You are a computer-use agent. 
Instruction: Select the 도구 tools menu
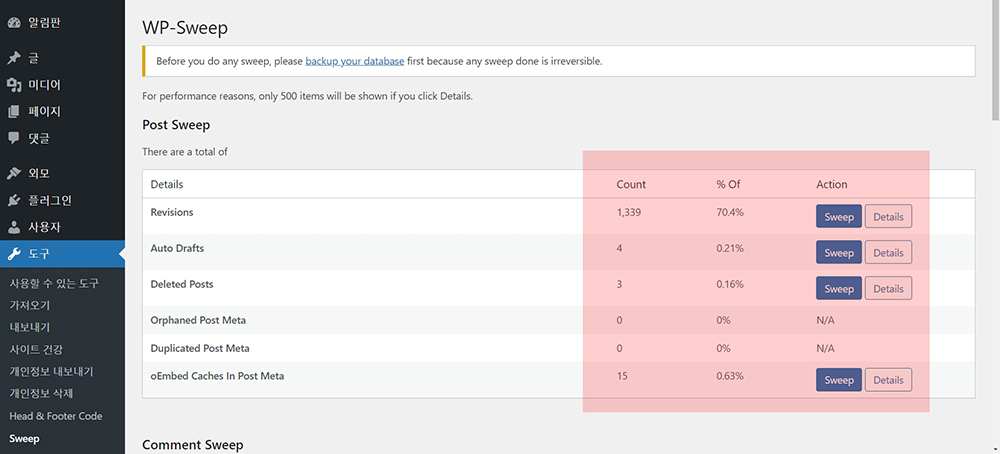[62, 254]
